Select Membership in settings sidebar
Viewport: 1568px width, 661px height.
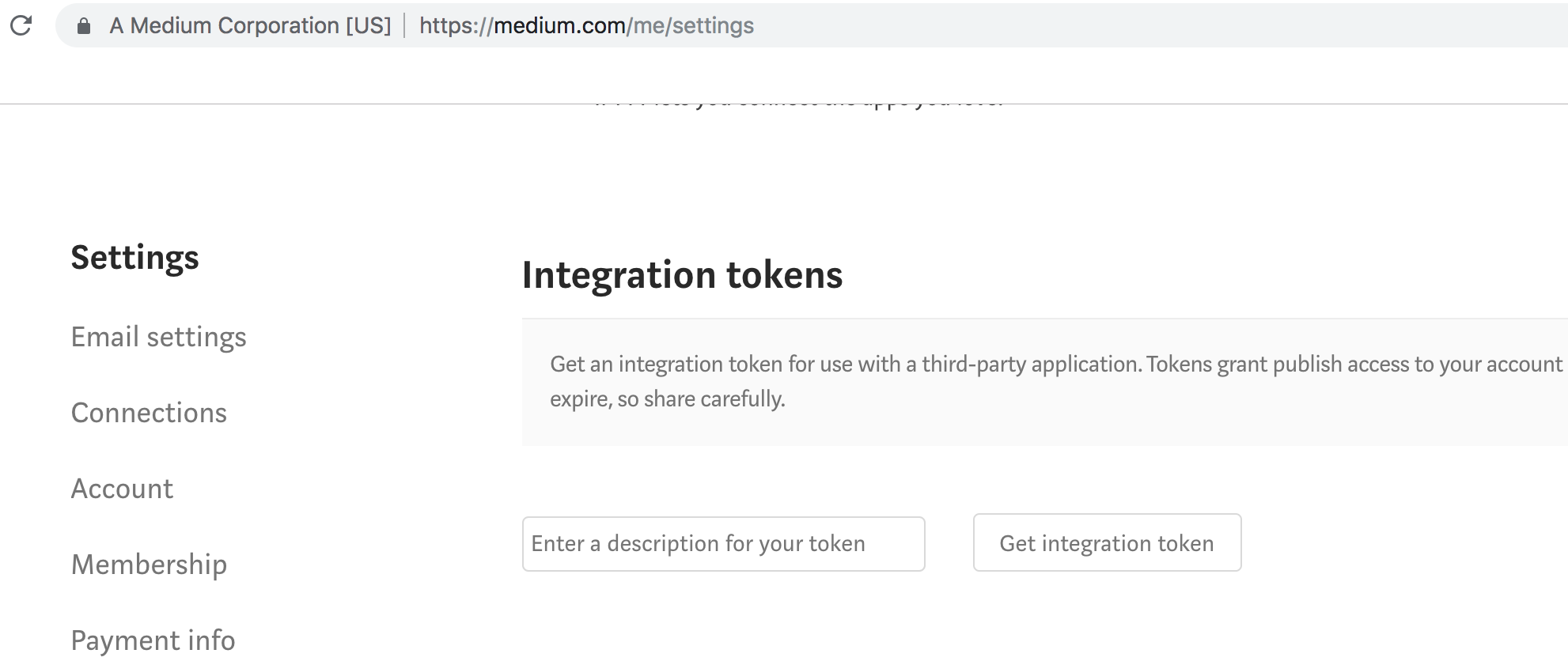click(149, 565)
